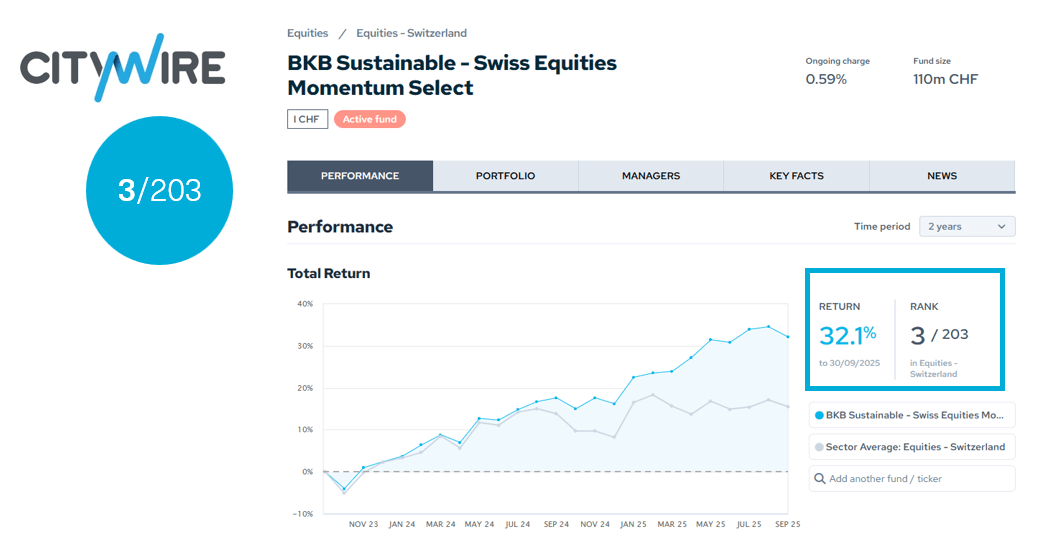
Task: Go to the News tab
Action: tap(942, 176)
